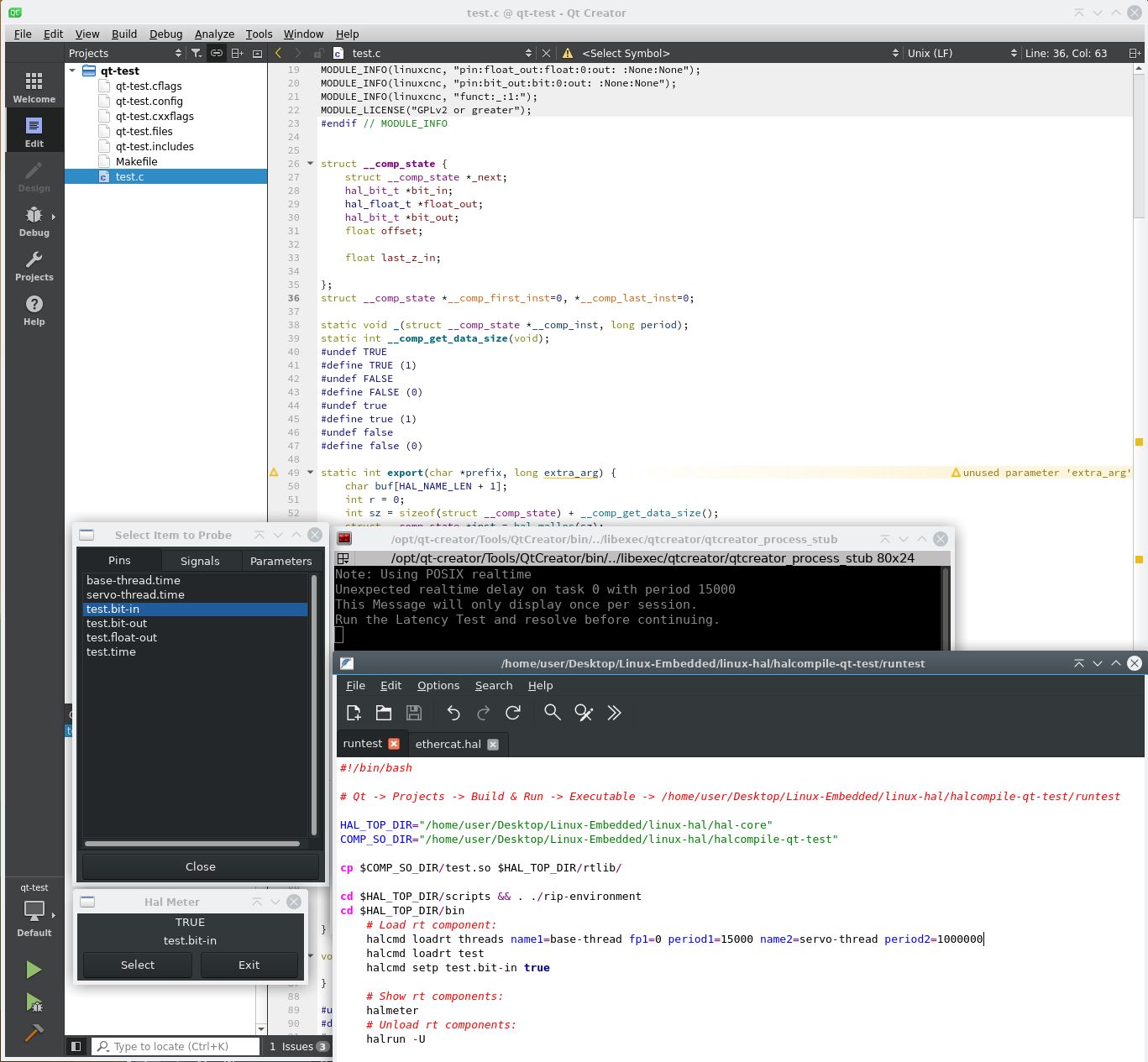Click Select in the Hal Meter window
Screen dimensions: 1148x1062
click(x=138, y=965)
